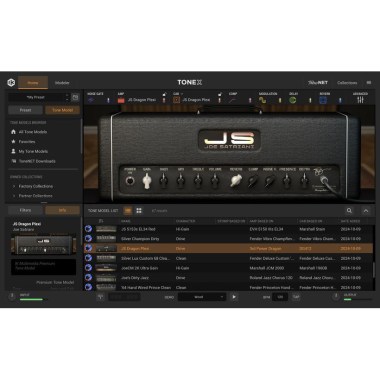Screen dimensions: 380x380
Task: Open the tuner icon in the bottom bar
Action: (x=101, y=297)
